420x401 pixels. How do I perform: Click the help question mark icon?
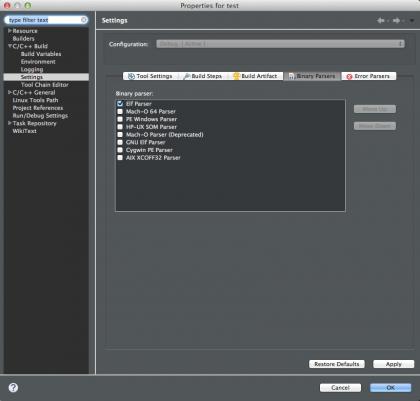pyautogui.click(x=13, y=387)
